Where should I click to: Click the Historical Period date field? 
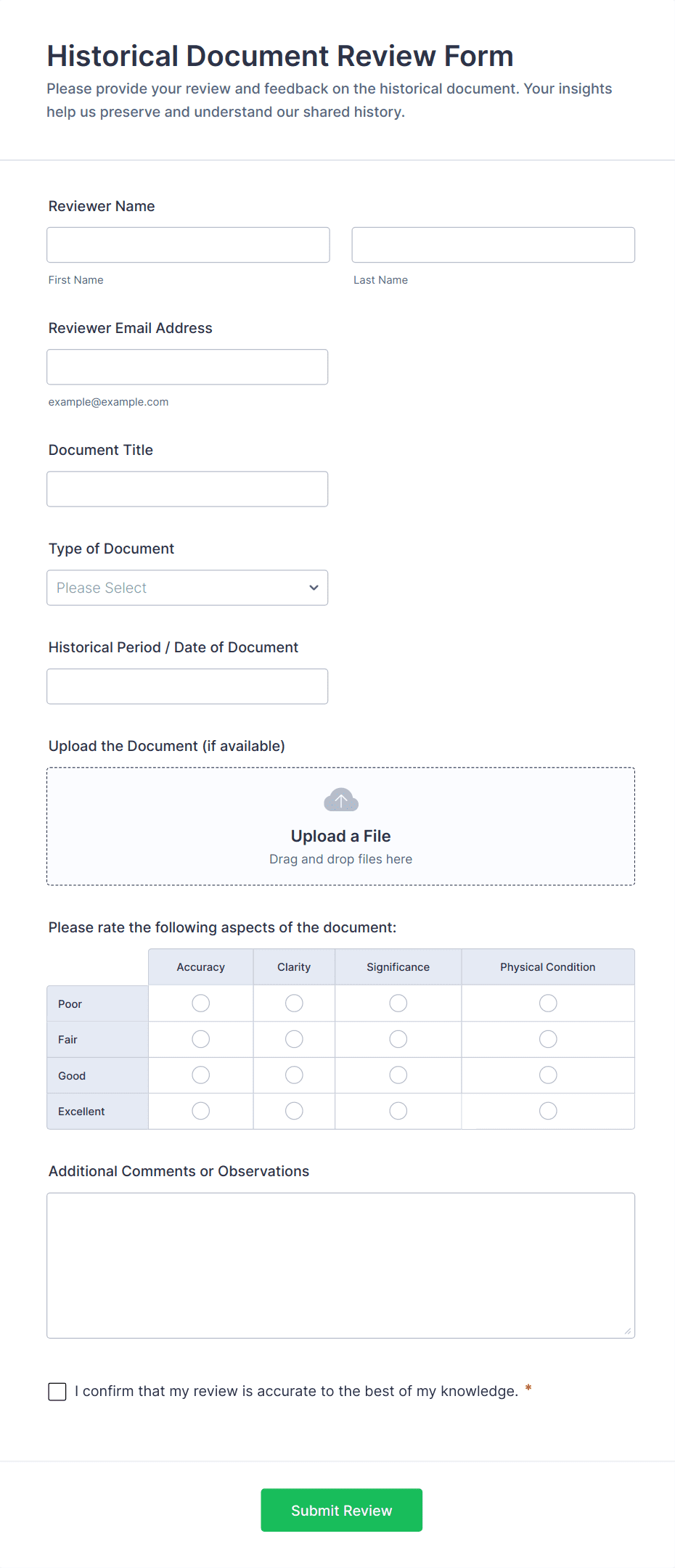tap(187, 686)
